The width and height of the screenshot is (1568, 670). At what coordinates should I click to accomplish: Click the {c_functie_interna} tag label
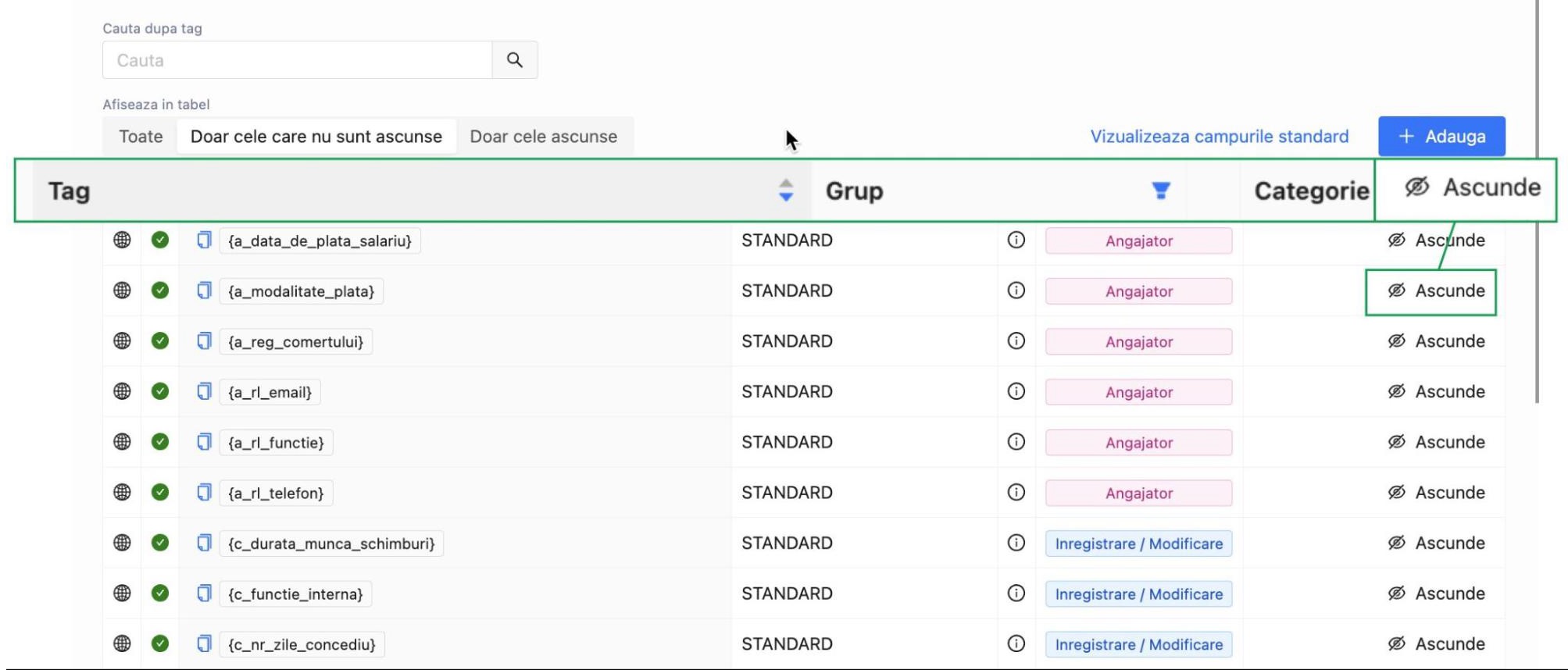(296, 593)
